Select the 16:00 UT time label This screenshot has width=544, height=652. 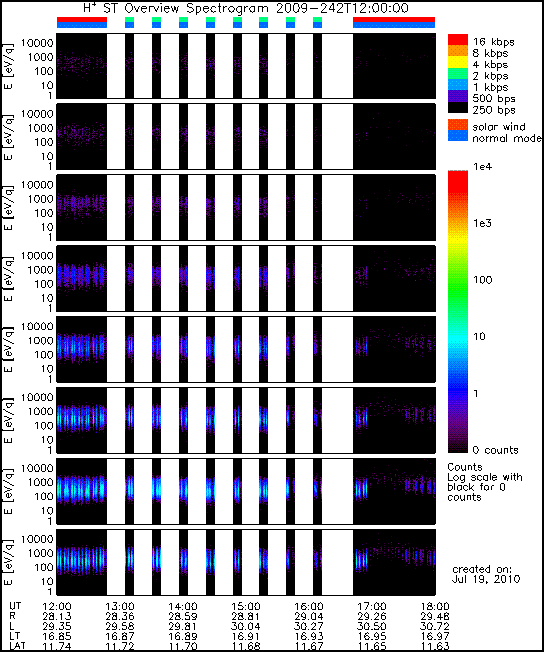point(309,606)
